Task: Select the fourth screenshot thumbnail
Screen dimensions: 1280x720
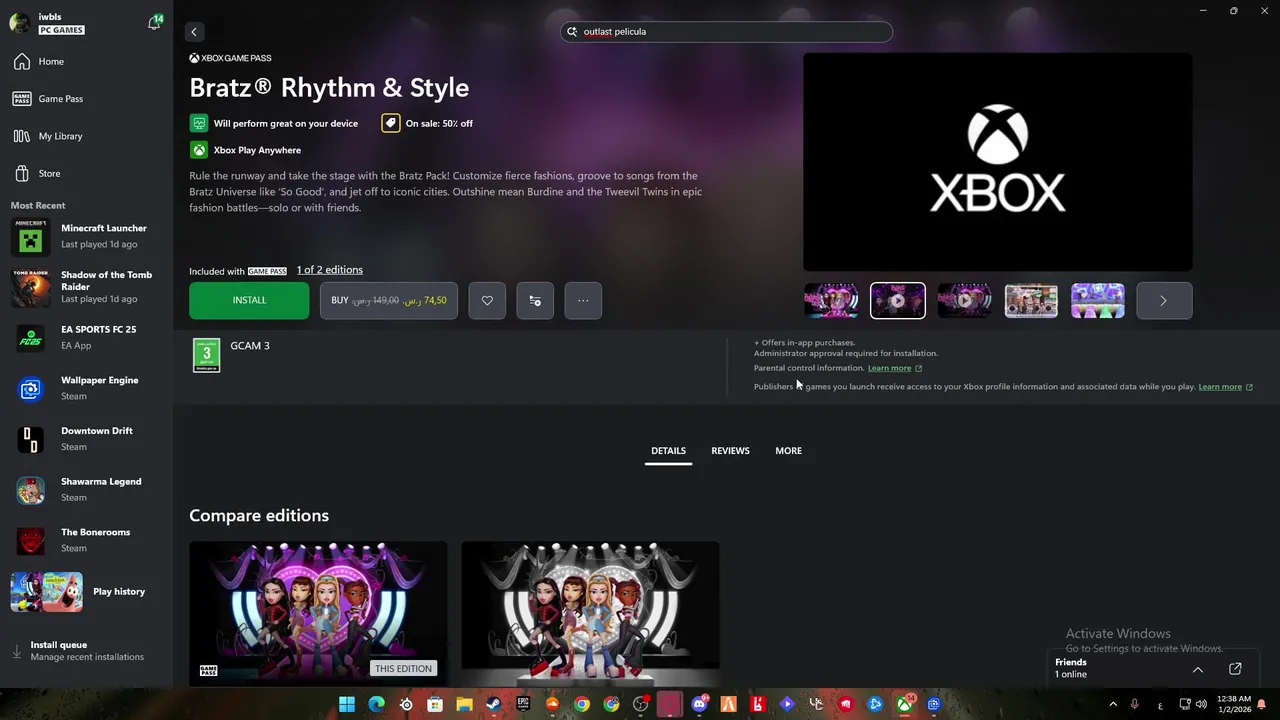Action: (1031, 300)
